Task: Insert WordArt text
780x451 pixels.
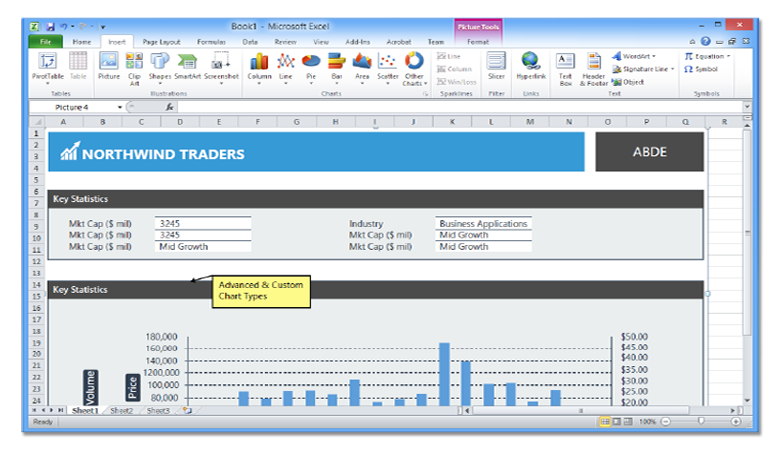Action: pos(634,56)
